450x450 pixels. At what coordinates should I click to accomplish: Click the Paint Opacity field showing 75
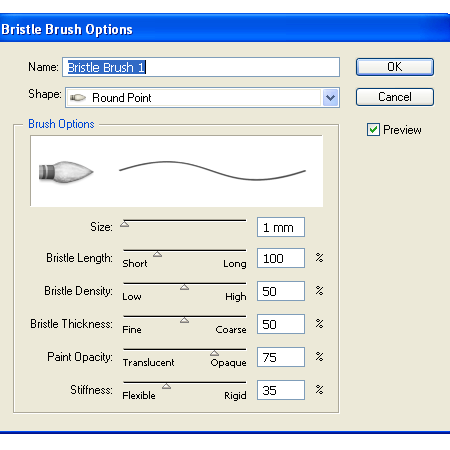coord(281,357)
